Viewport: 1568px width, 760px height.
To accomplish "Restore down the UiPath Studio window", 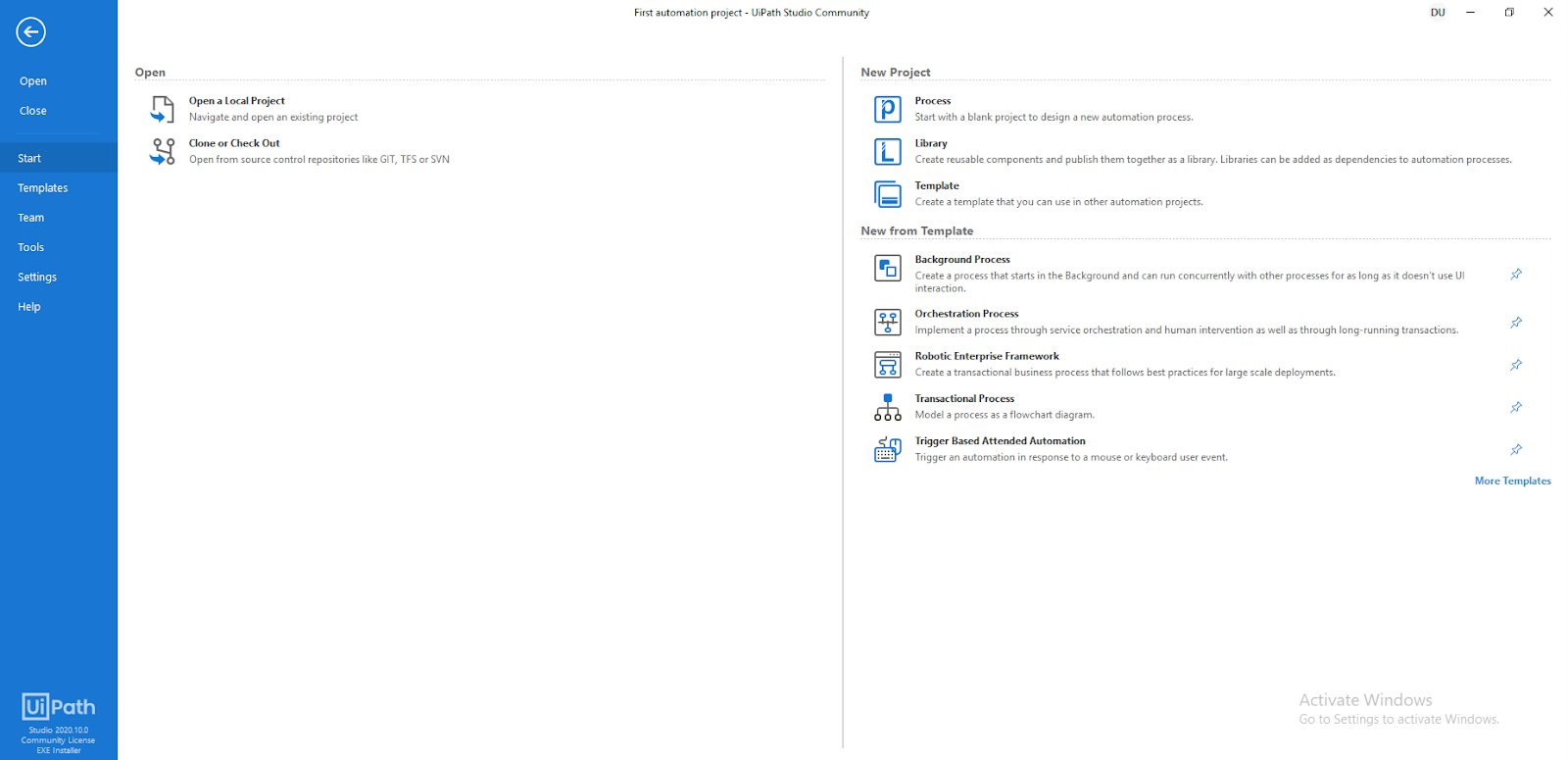I will tap(1509, 13).
